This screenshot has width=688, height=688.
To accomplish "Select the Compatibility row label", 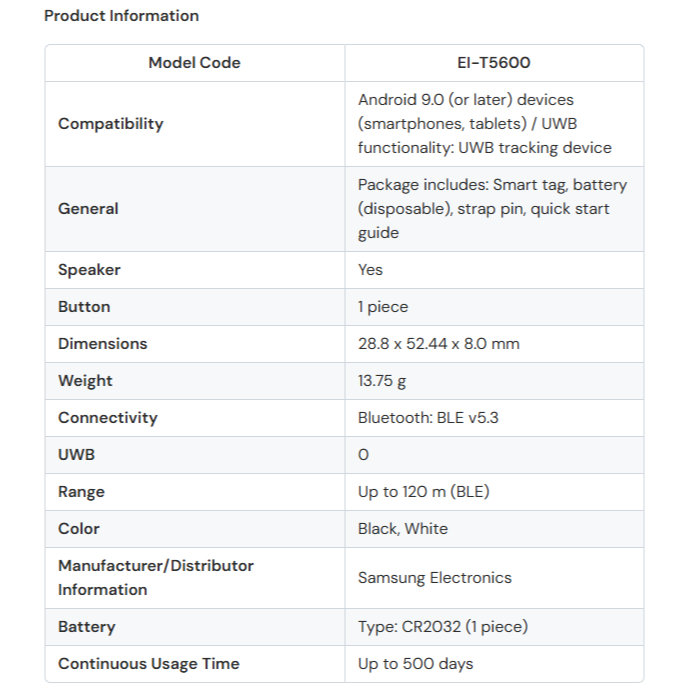I will tap(110, 124).
